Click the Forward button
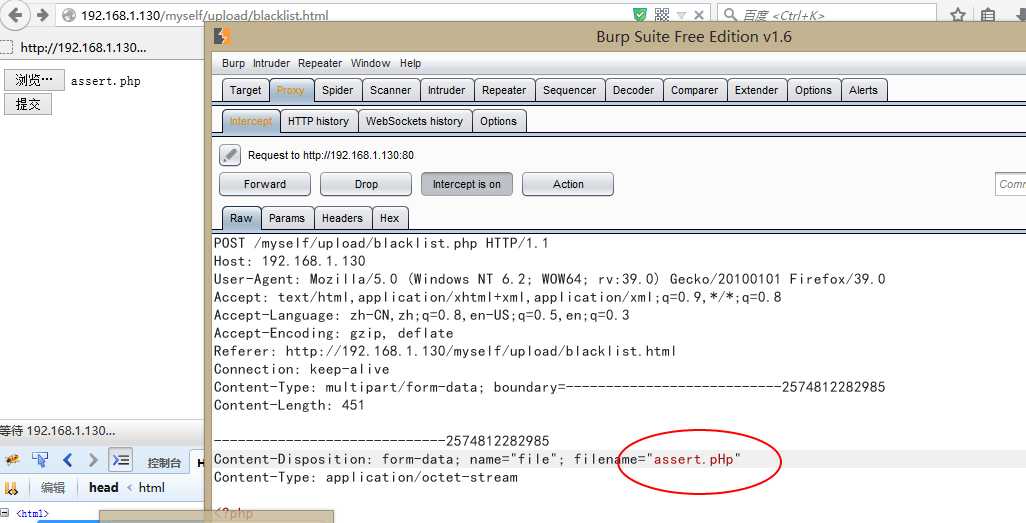The width and height of the screenshot is (1026, 523). click(x=265, y=185)
